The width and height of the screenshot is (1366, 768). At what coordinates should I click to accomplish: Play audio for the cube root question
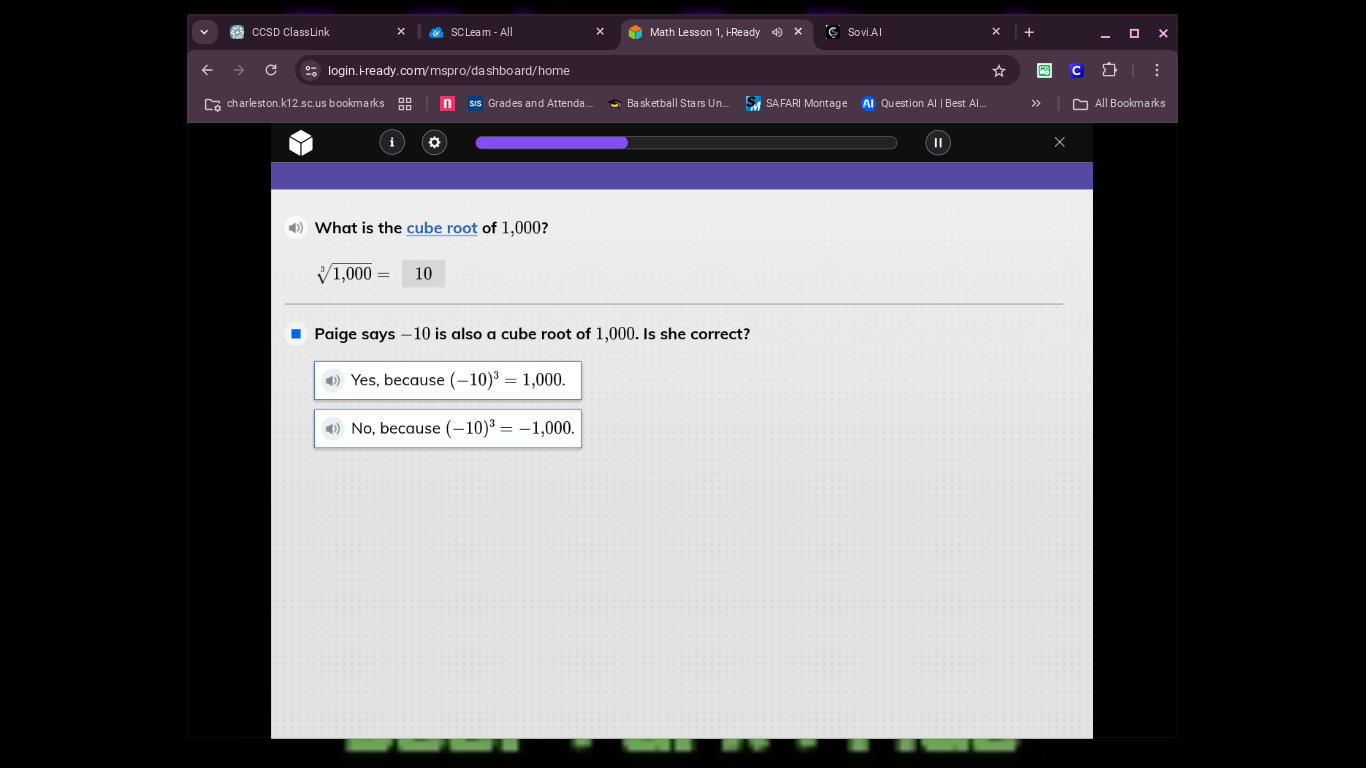(x=296, y=228)
